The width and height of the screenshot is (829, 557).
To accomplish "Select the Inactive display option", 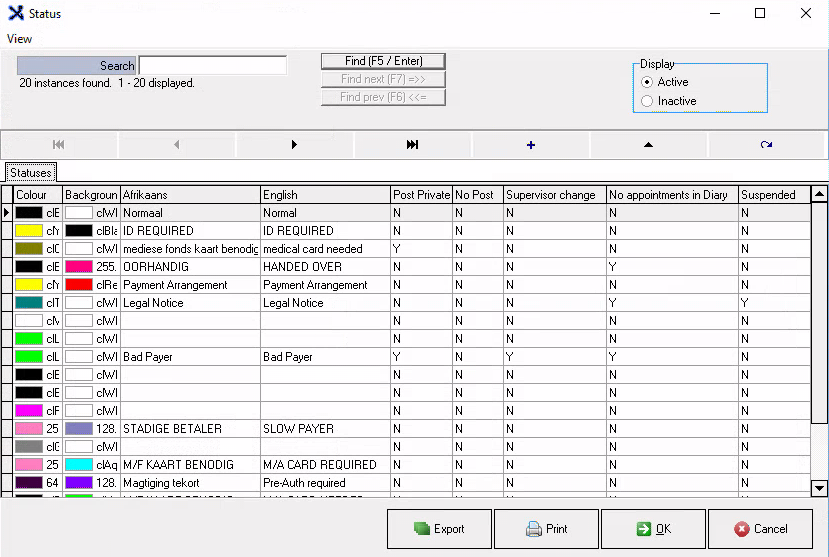I will click(648, 101).
